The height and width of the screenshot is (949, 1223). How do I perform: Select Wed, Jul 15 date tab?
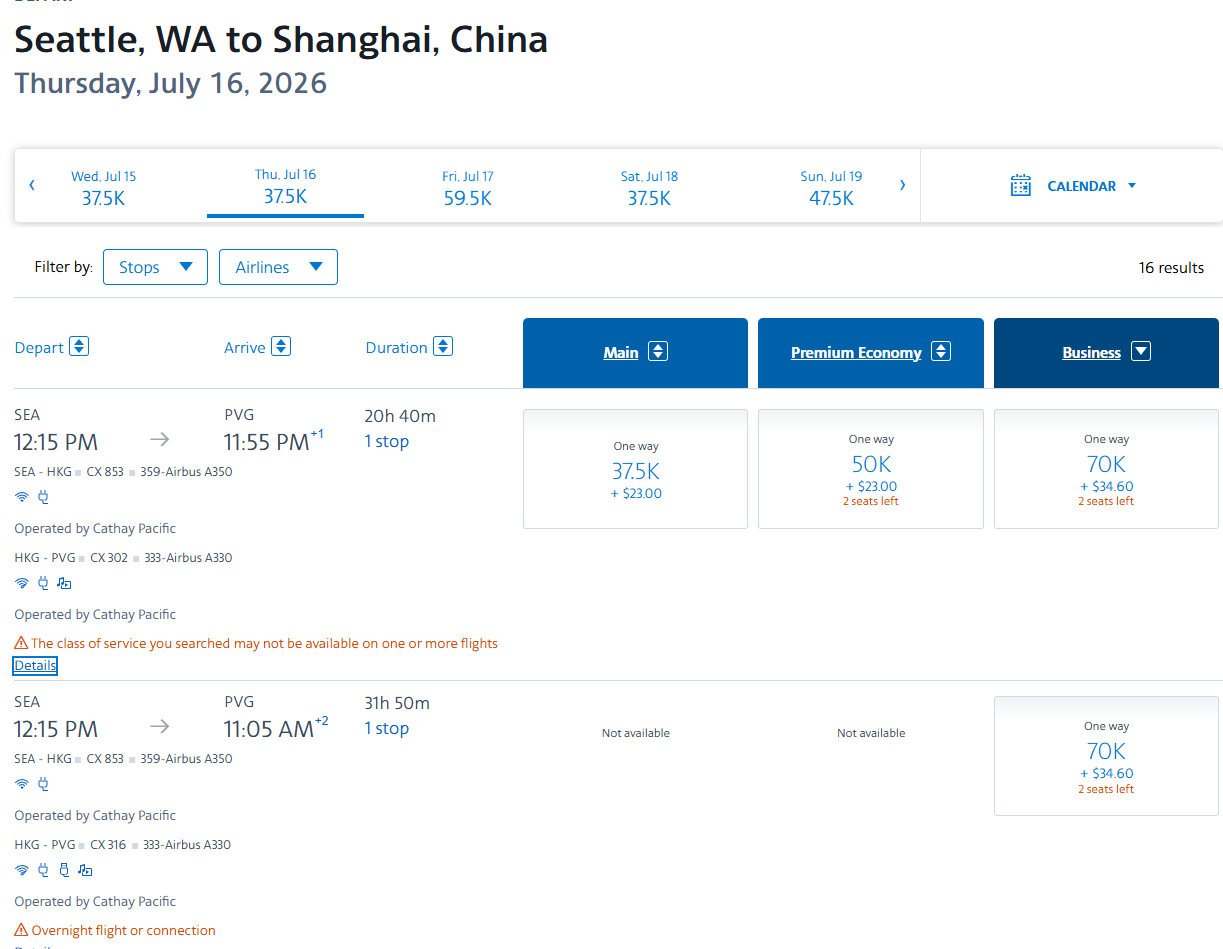coord(103,187)
